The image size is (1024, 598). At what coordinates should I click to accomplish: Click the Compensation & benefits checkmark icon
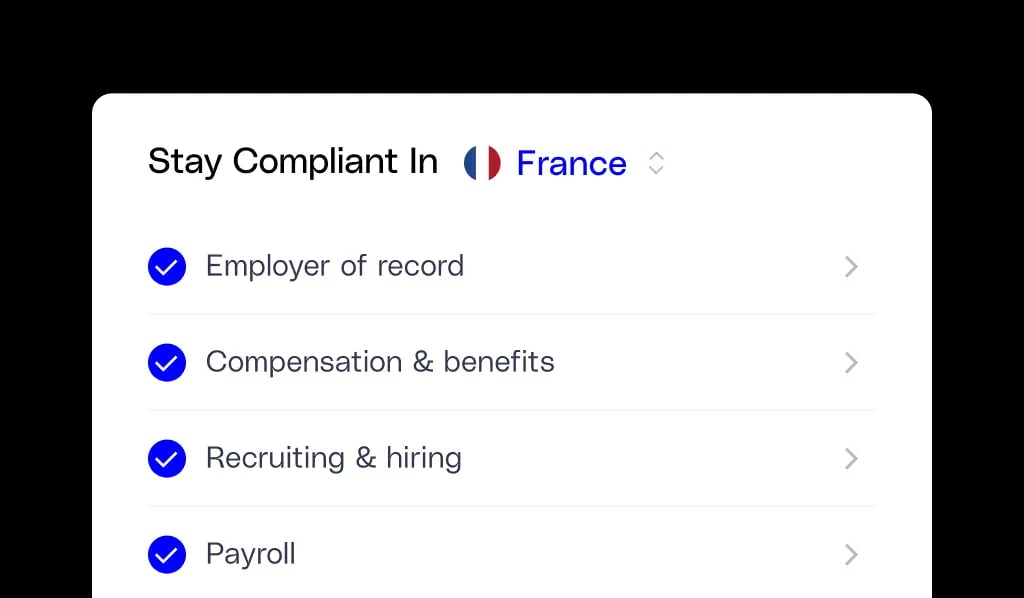click(x=167, y=362)
